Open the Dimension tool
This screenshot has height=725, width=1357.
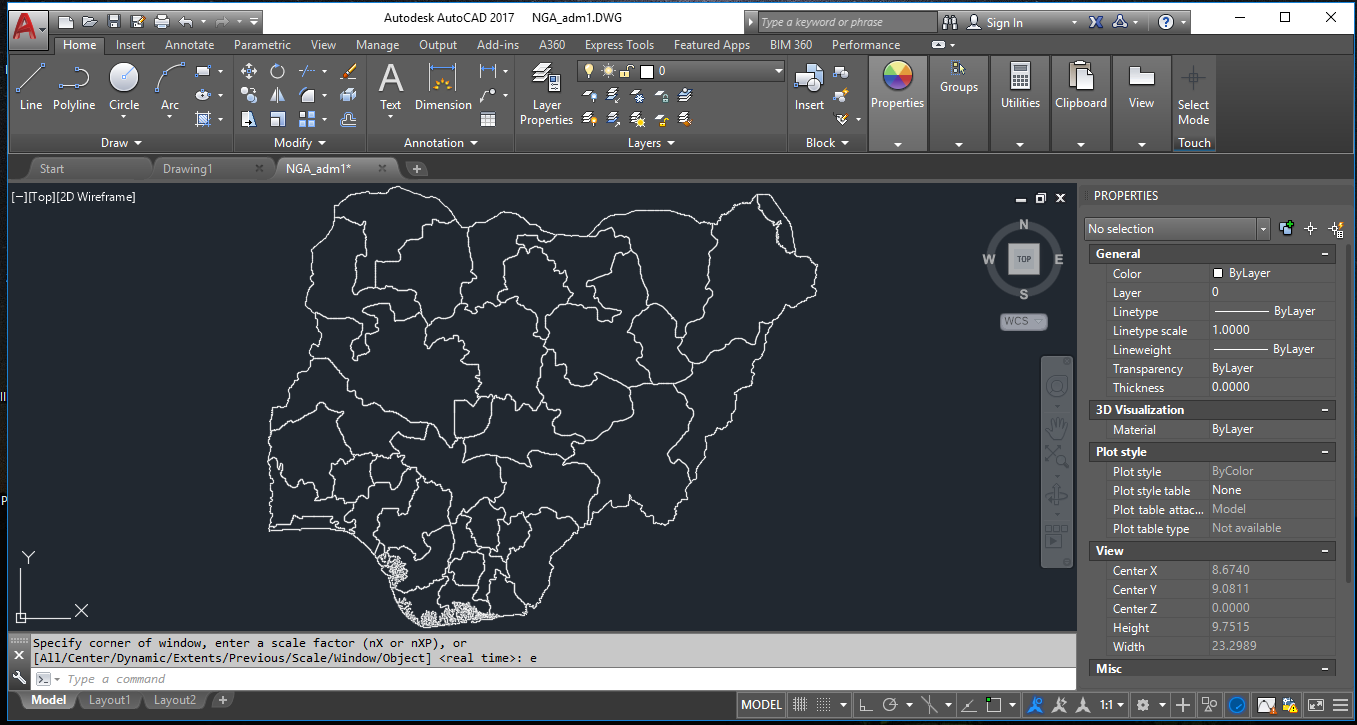pos(441,87)
